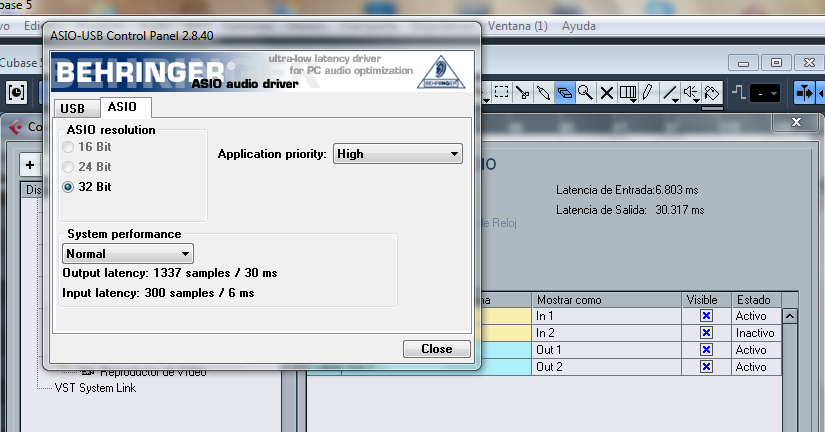
Task: Click Output latency 1337 samples text
Action: (169, 273)
